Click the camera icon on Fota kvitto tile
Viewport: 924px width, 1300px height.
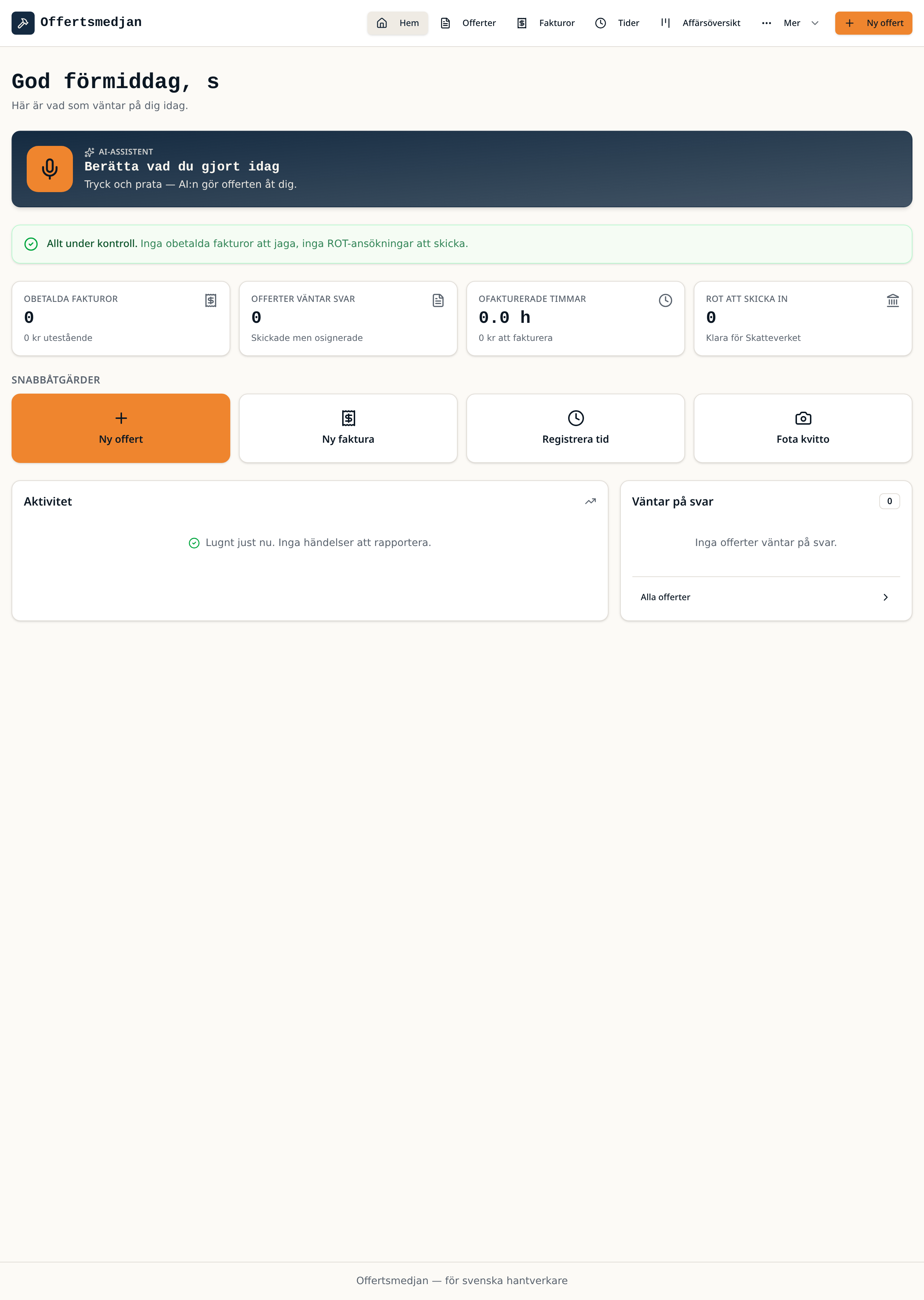coord(803,418)
